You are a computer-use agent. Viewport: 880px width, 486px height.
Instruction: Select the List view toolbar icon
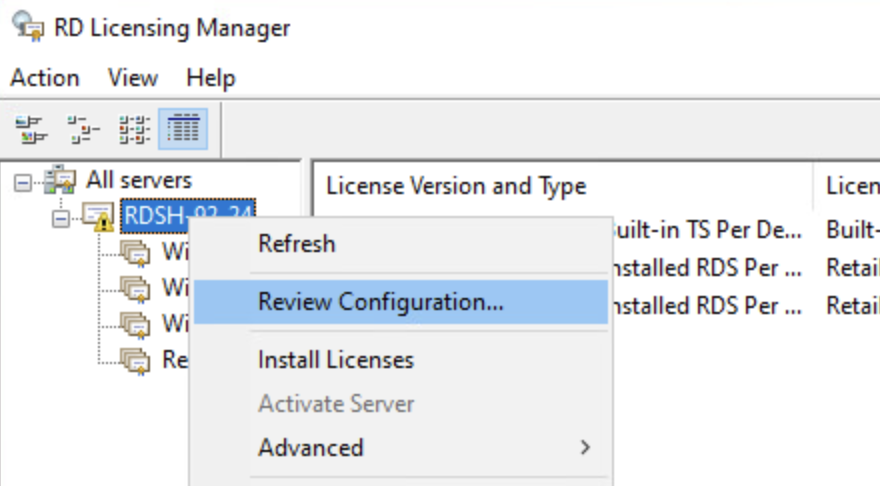(134, 129)
